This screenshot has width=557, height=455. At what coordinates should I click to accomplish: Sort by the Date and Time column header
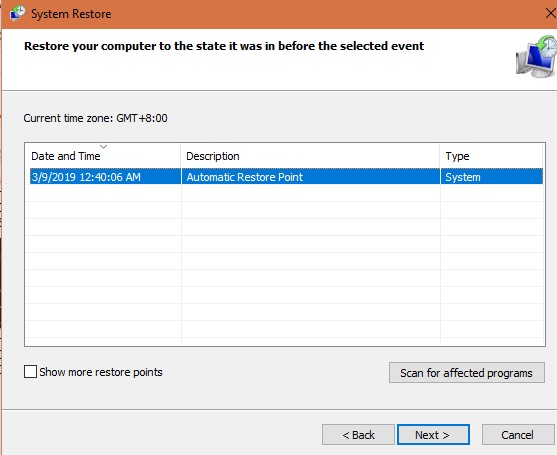pos(103,156)
